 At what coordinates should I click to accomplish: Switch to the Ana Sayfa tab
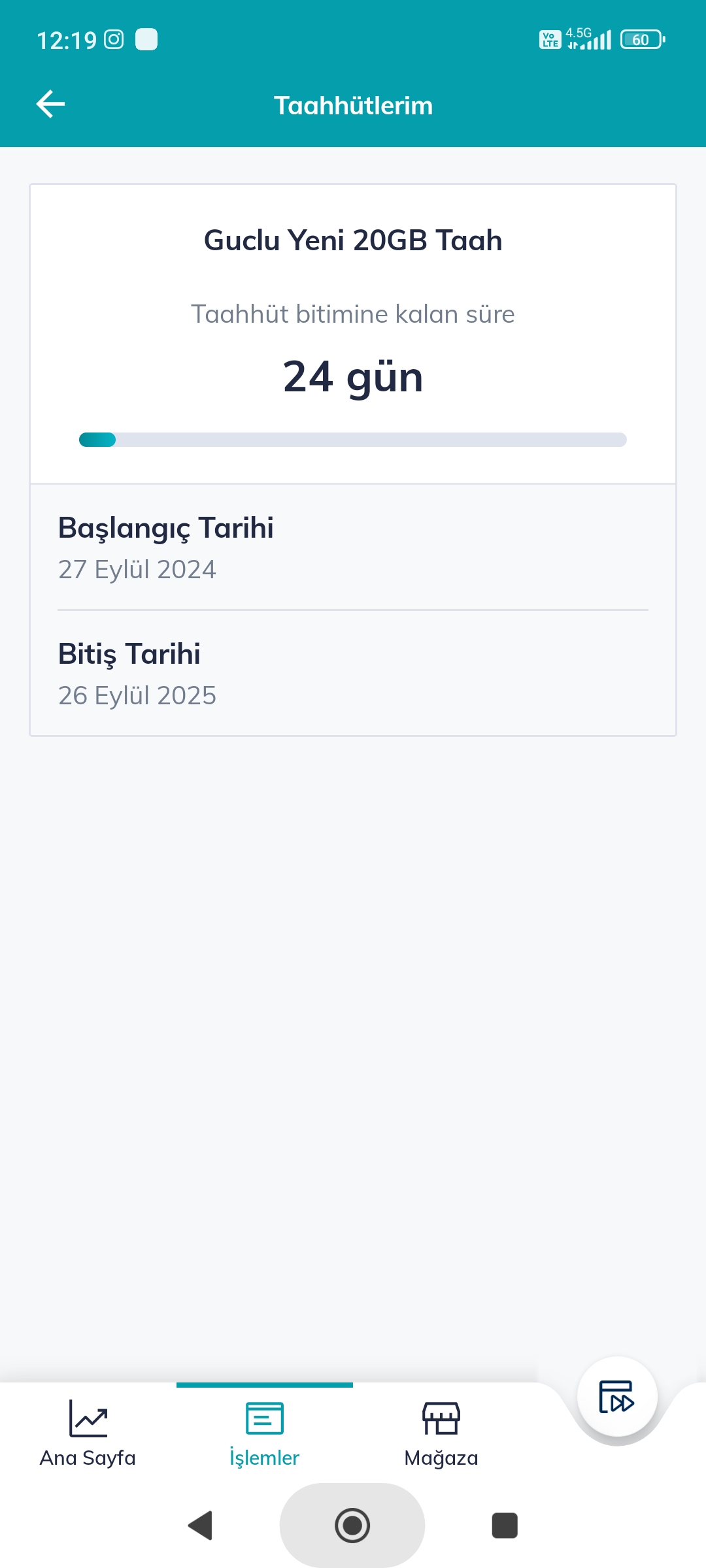tap(88, 1458)
